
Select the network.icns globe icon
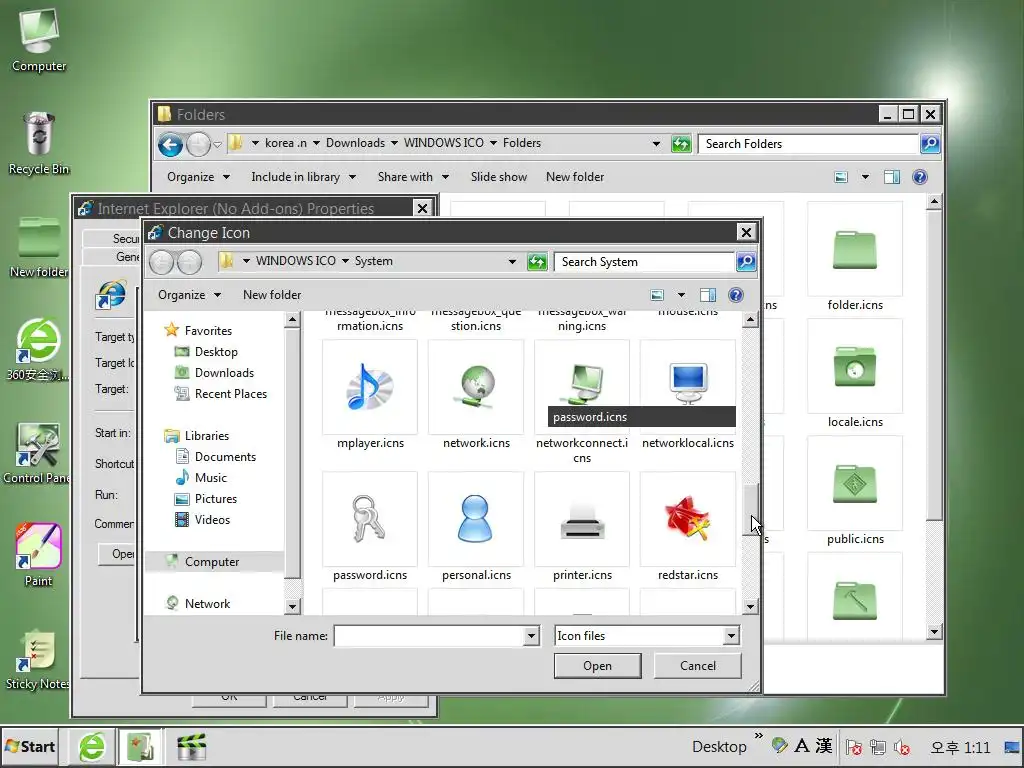(x=476, y=387)
